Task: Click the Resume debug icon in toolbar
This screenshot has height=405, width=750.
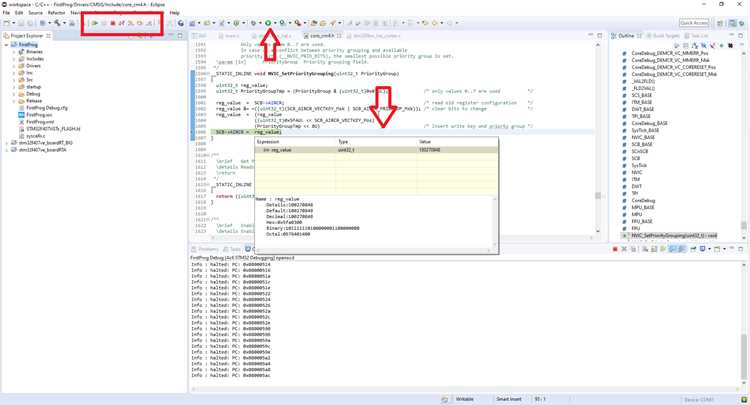Action: (95, 23)
